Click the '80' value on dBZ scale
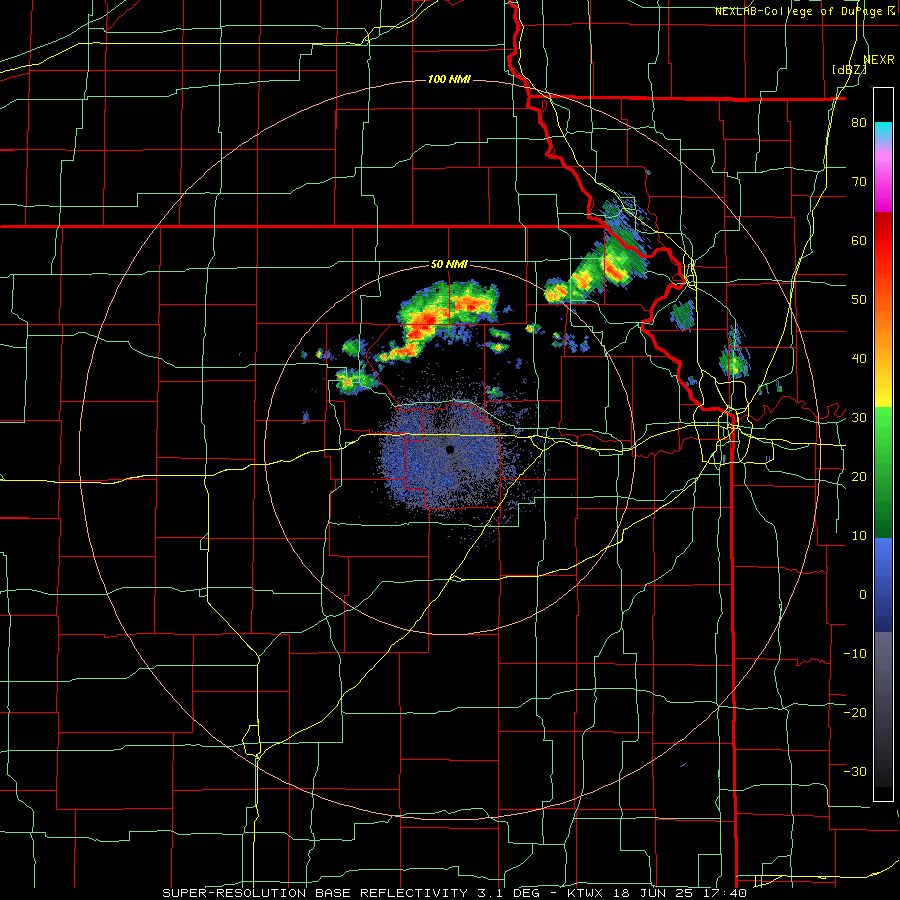Screen dimensions: 900x900 click(859, 123)
